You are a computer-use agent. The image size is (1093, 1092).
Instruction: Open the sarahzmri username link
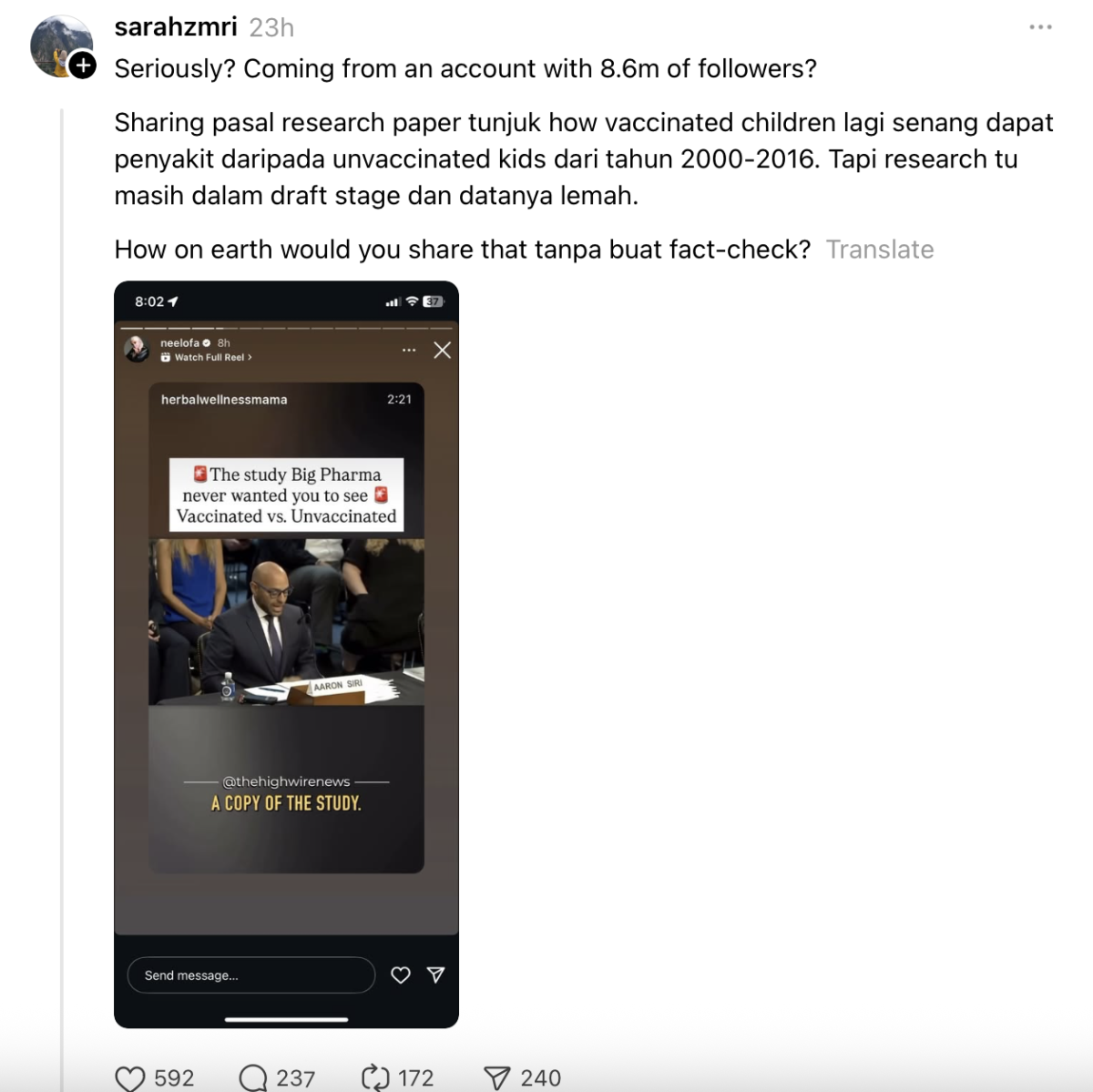tap(176, 27)
